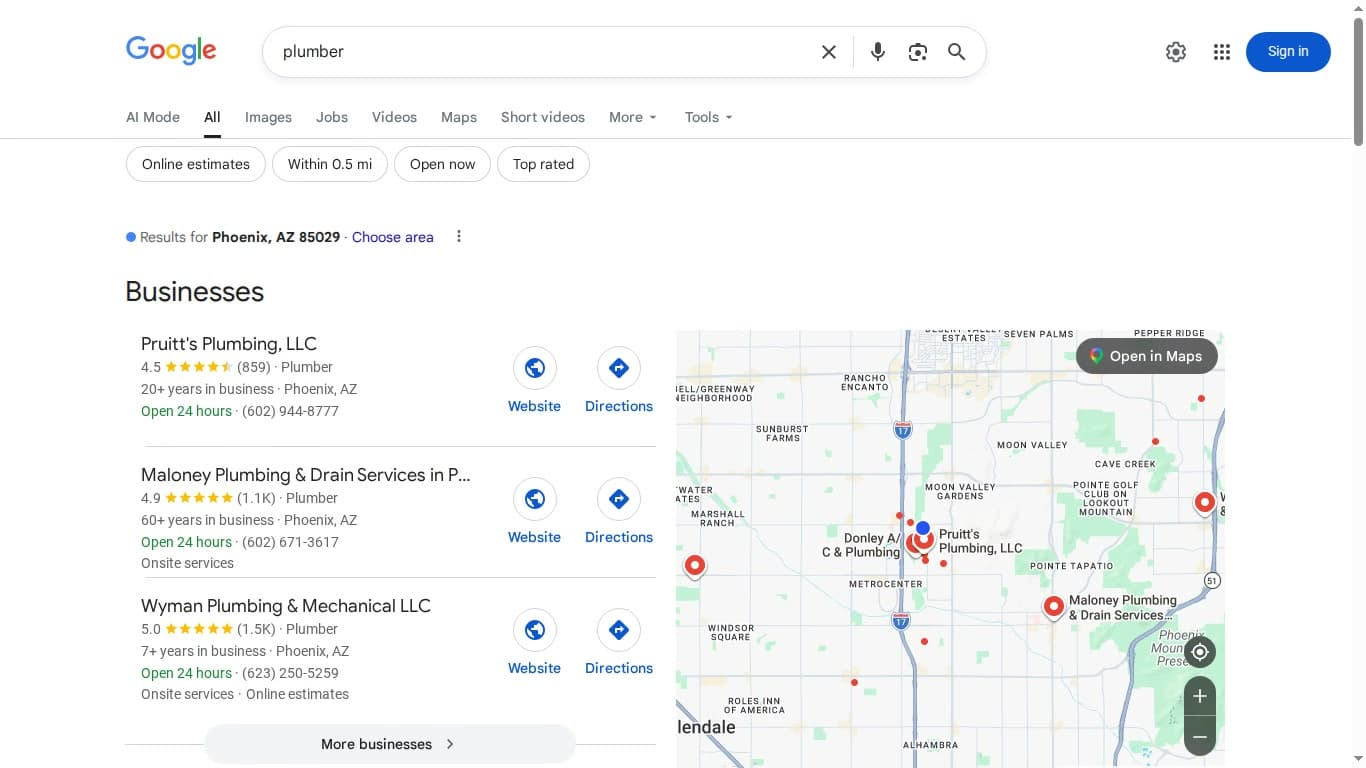Image resolution: width=1366 pixels, height=768 pixels.
Task: Click the Google logo
Action: 171,51
